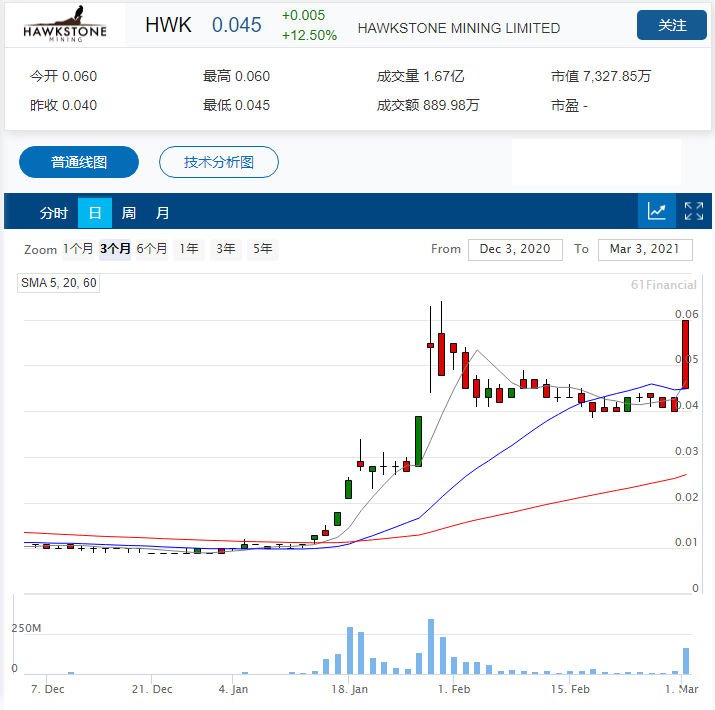Set zoom to 1个月
The image size is (715, 710).
pos(78,249)
